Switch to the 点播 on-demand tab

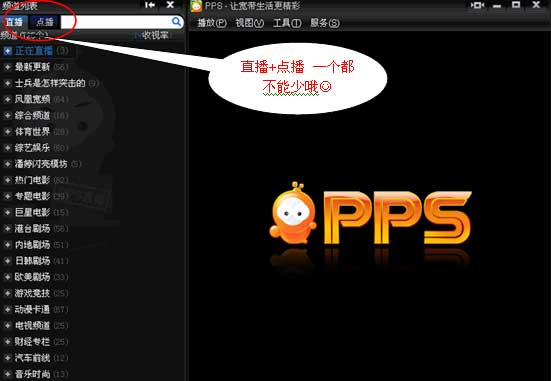coord(45,22)
